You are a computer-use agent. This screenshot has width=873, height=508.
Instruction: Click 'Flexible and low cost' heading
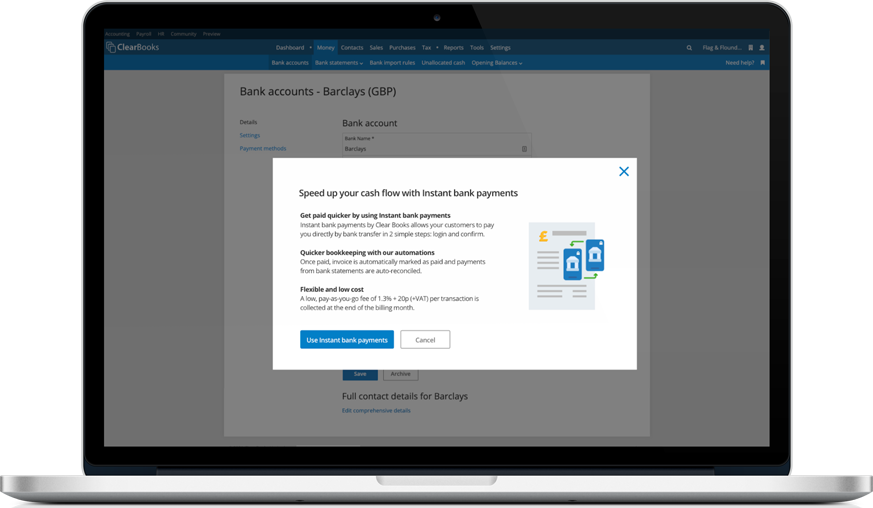(x=332, y=289)
